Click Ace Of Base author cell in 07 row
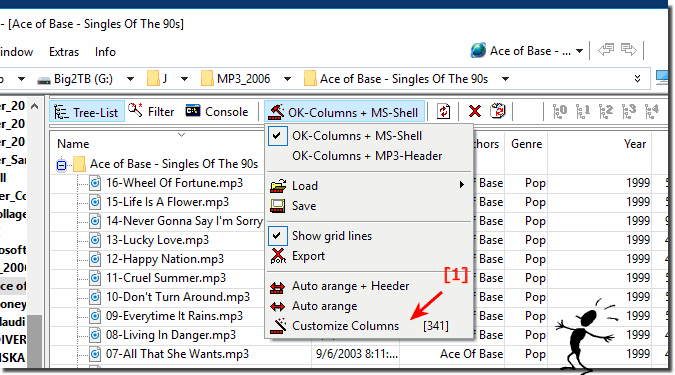 pos(471,353)
